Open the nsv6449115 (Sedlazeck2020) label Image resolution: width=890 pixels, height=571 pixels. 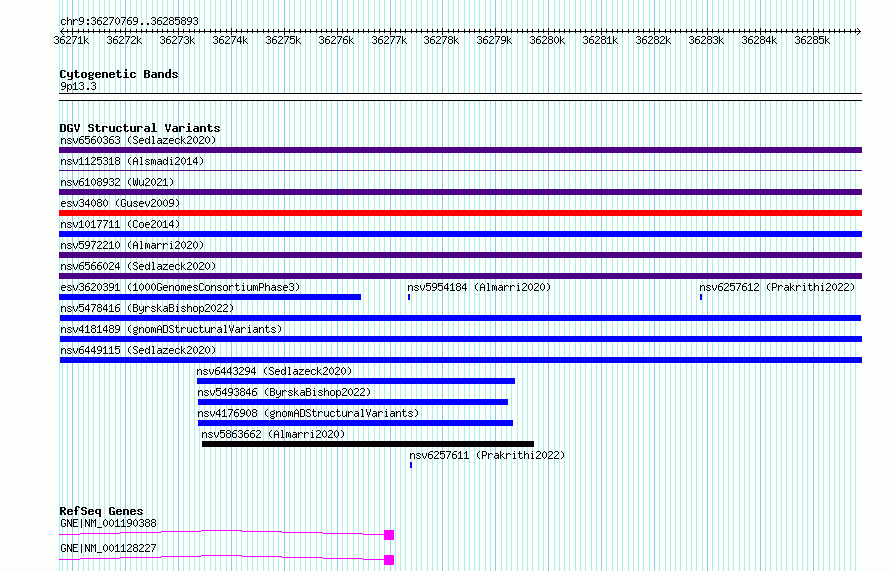coord(138,350)
